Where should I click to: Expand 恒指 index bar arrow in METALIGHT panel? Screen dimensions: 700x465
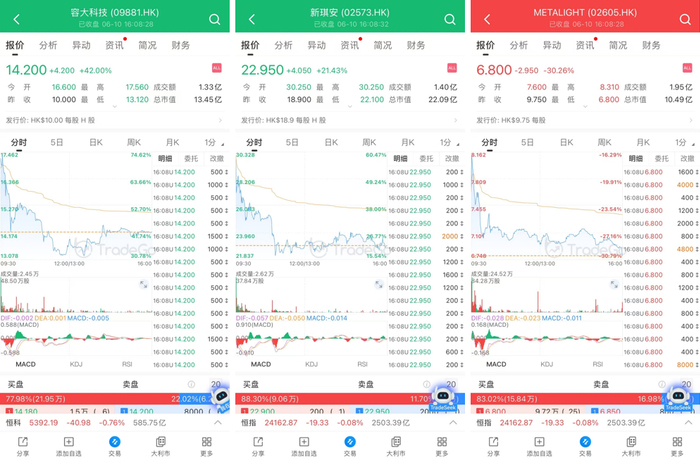click(x=688, y=423)
